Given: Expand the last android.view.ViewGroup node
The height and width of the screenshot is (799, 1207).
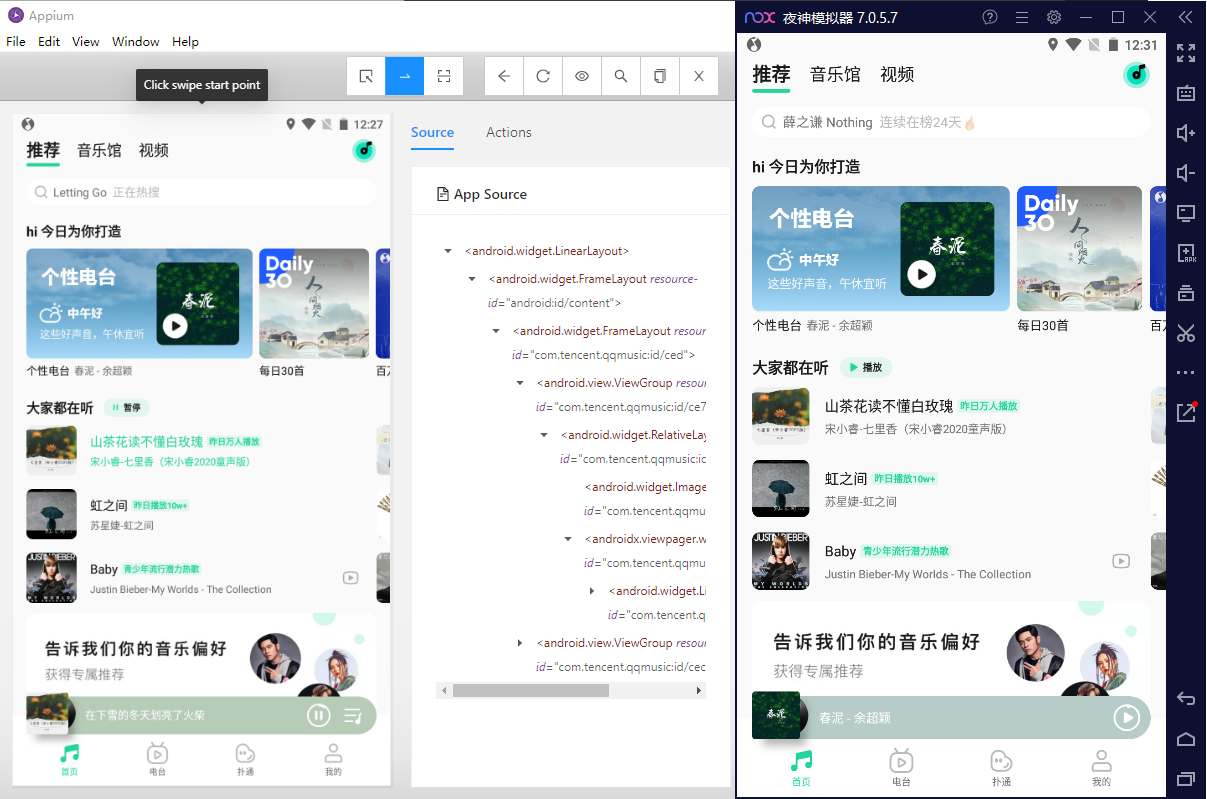Looking at the screenshot, I should coord(520,643).
